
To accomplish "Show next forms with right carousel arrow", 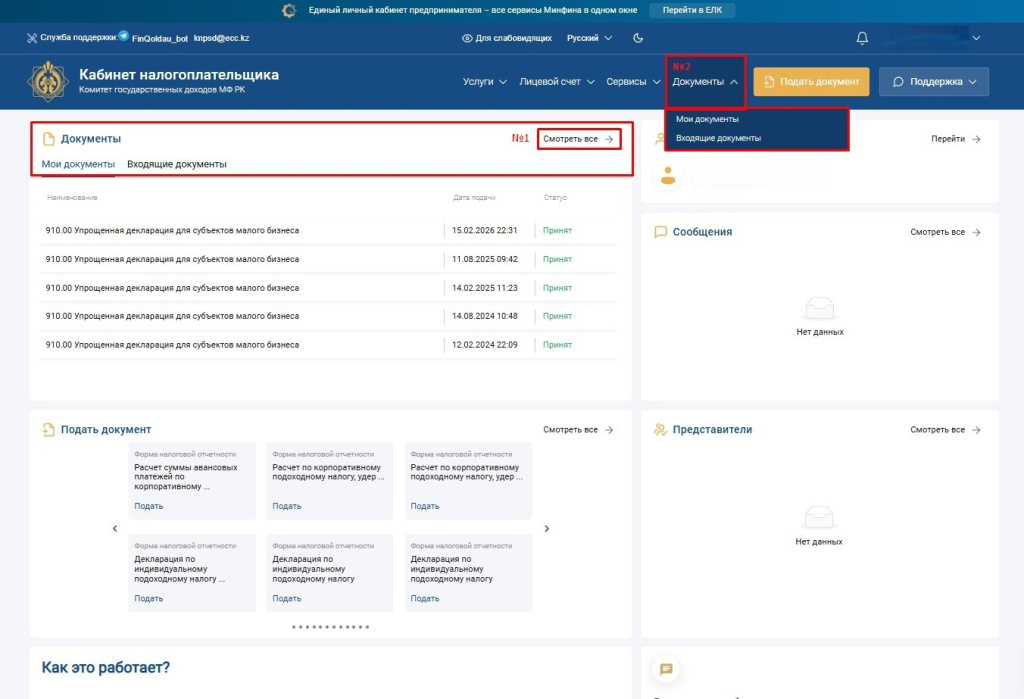I will point(546,528).
